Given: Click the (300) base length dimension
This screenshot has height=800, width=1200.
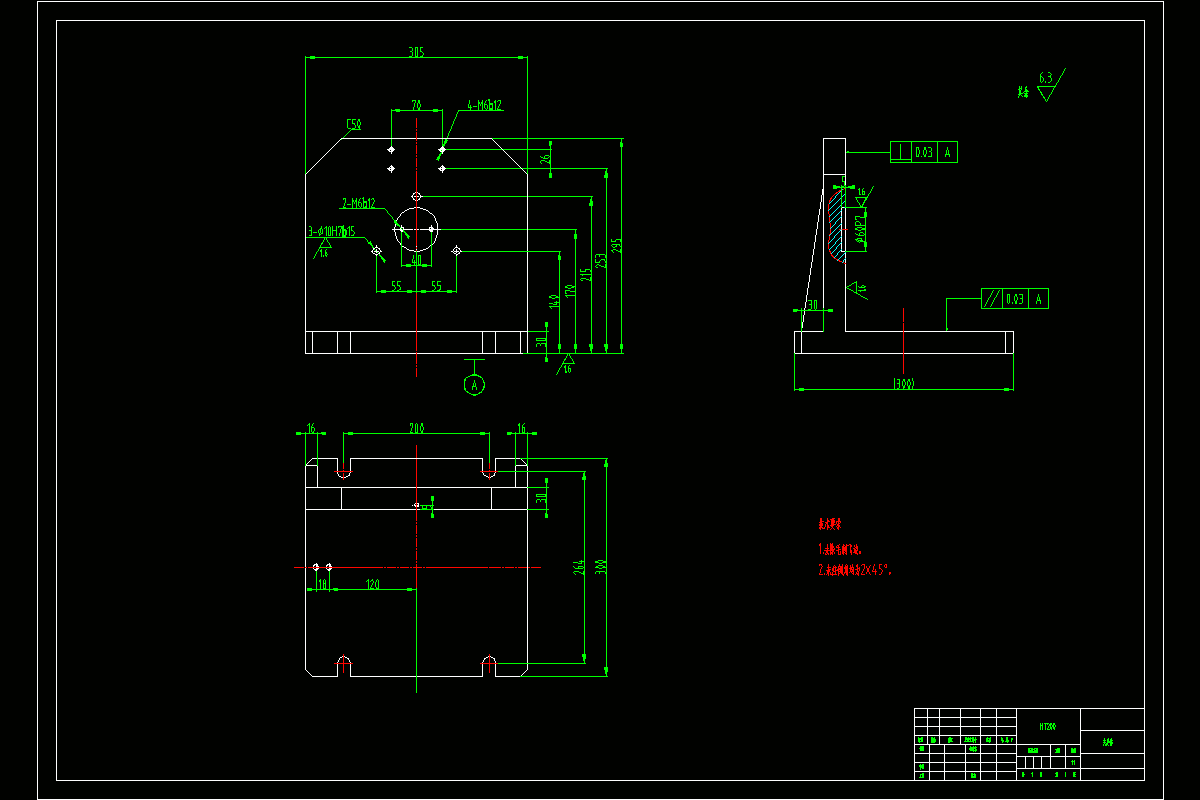Looking at the screenshot, I should pyautogui.click(x=904, y=383).
